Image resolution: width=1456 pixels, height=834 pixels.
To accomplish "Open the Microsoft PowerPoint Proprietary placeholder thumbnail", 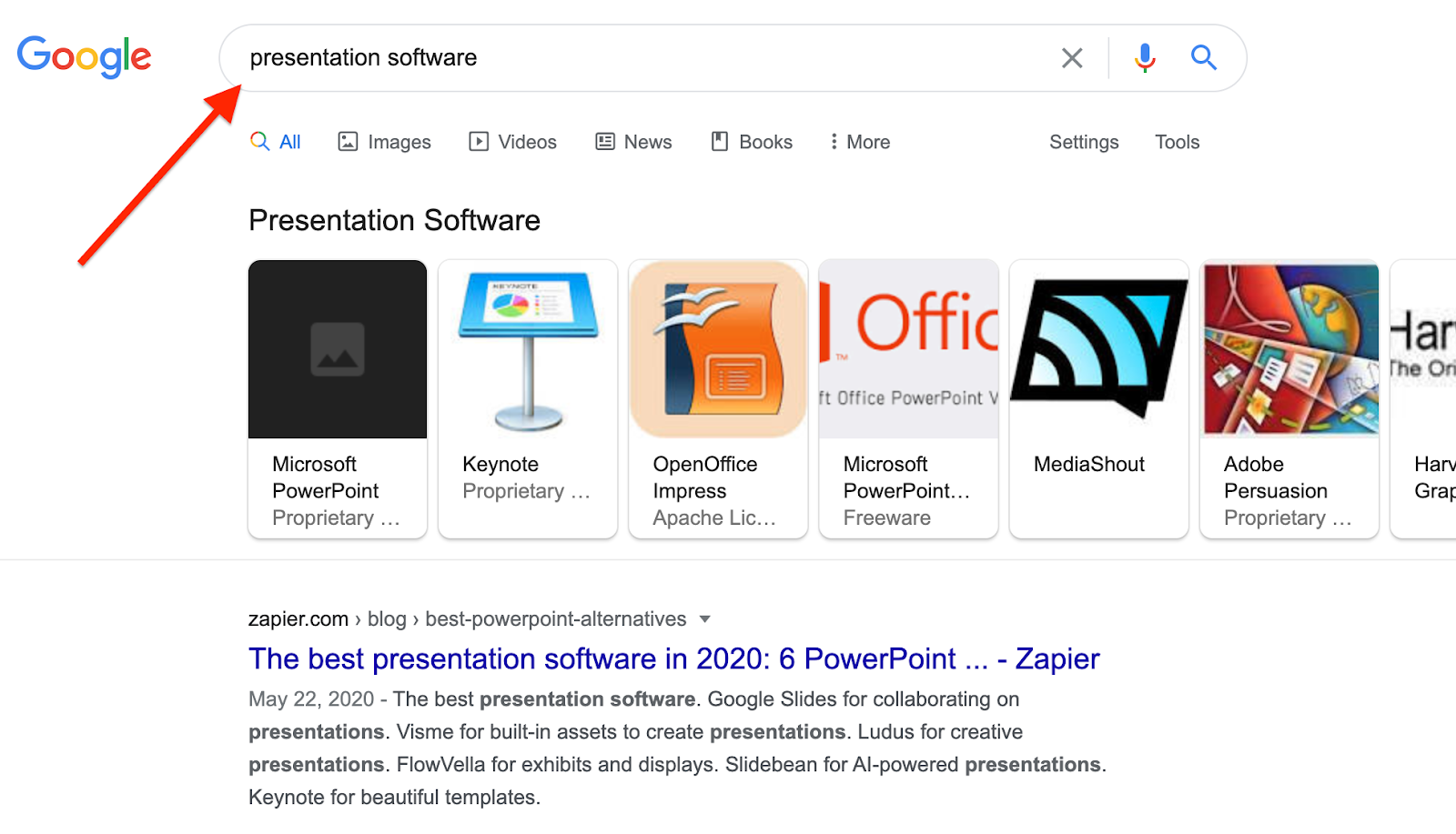I will click(338, 349).
